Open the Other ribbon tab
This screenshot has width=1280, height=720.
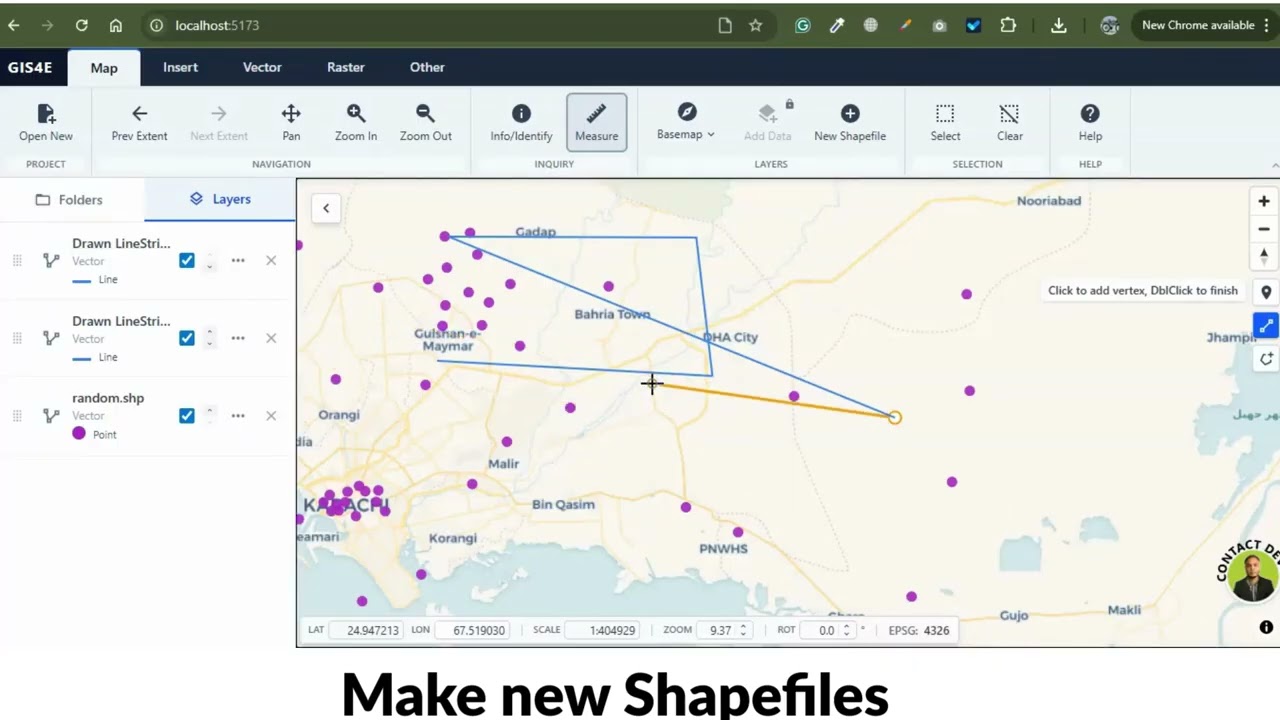[427, 67]
